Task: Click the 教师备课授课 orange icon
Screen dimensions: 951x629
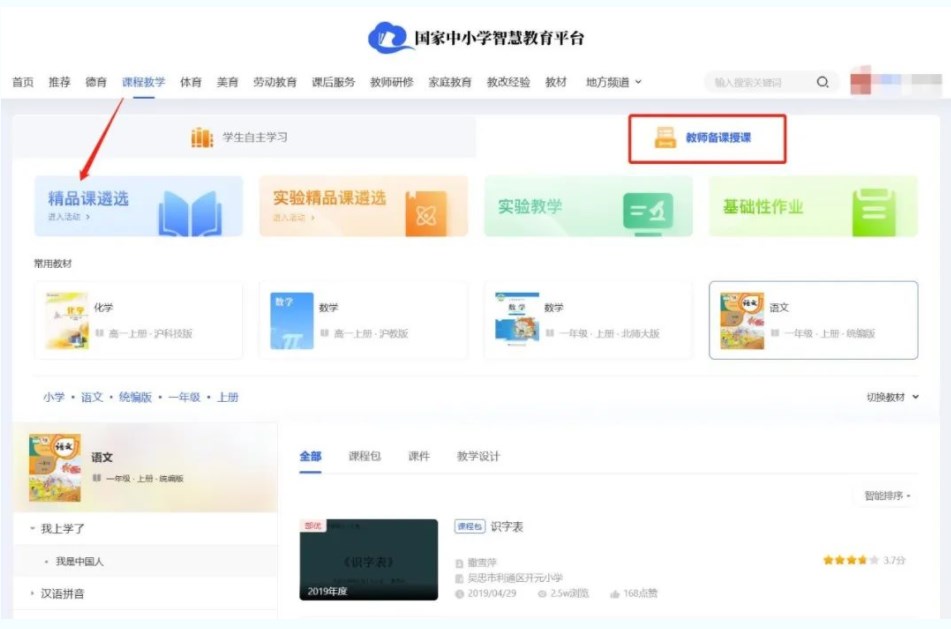Action: [x=665, y=138]
